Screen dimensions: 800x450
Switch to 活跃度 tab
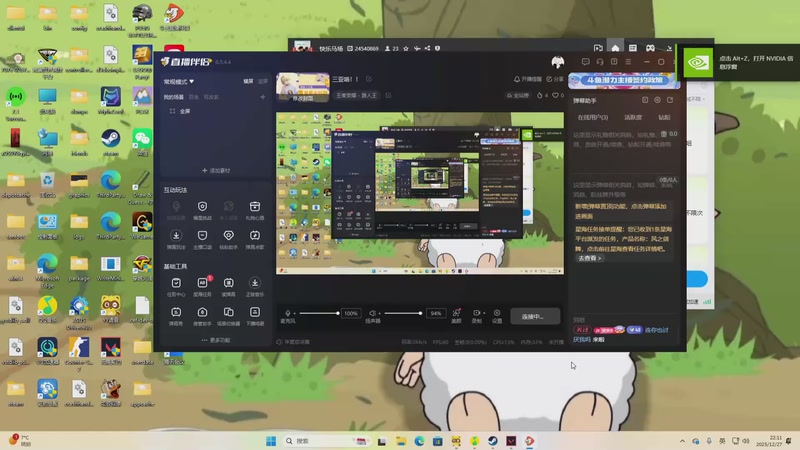(x=633, y=117)
